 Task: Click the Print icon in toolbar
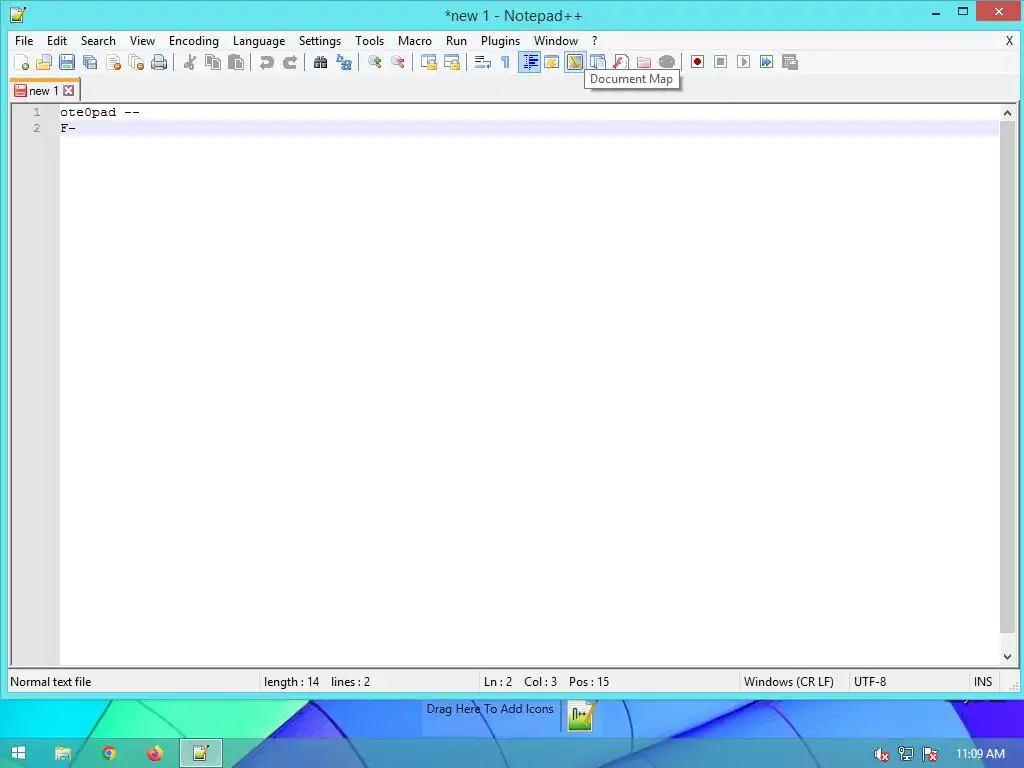pos(159,62)
